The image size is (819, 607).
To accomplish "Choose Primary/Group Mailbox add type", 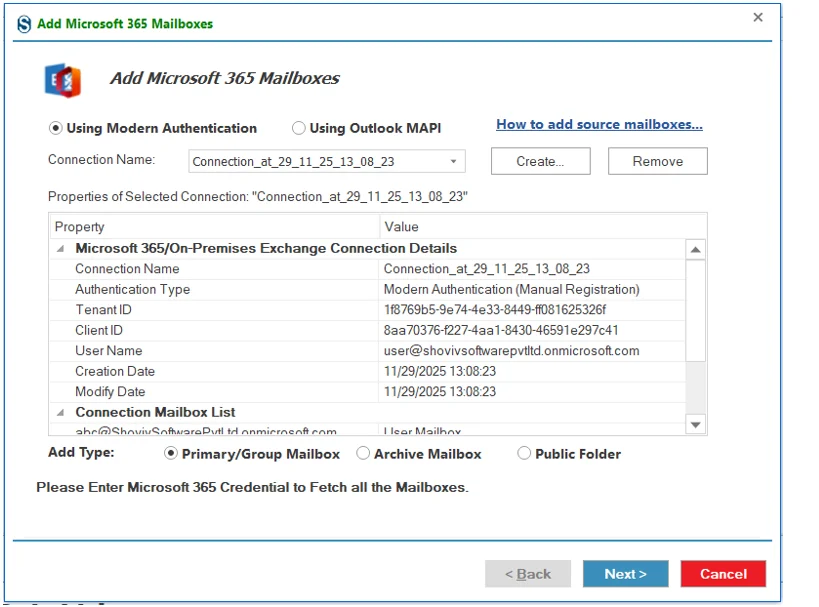I will pyautogui.click(x=170, y=453).
